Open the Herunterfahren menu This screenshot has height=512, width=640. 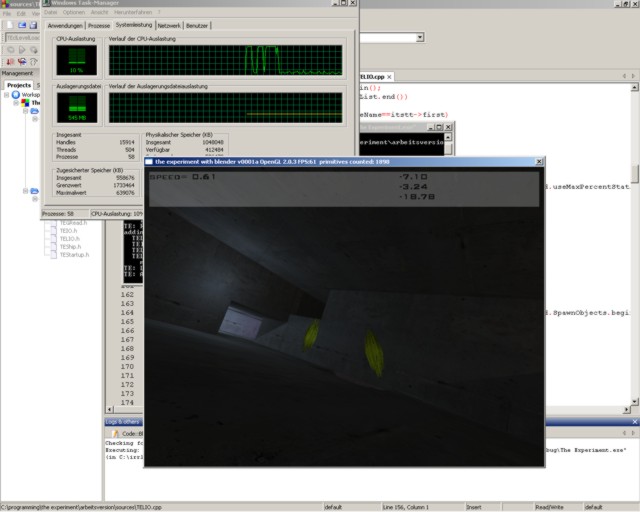[x=135, y=12]
